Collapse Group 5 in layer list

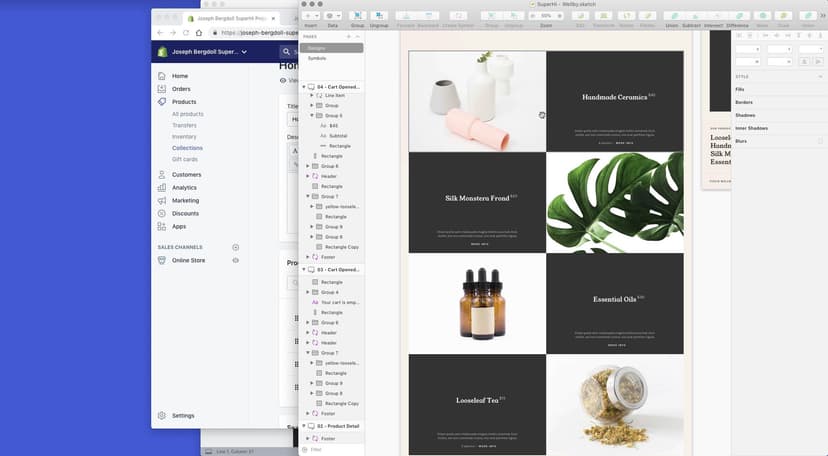tap(311, 116)
